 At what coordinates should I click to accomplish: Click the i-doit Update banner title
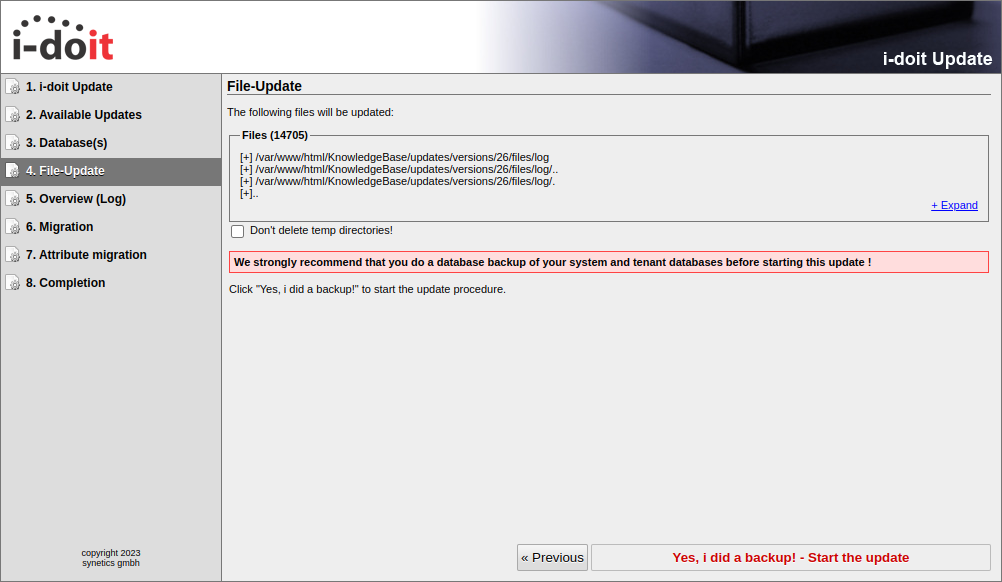(937, 59)
